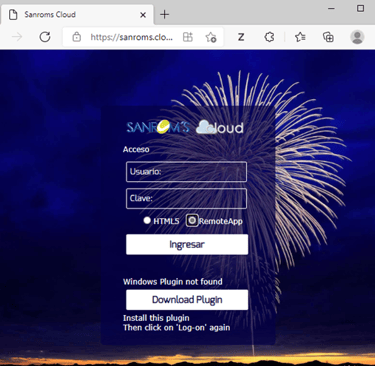This screenshot has height=366, width=375.
Task: Reload the page with the refresh icon
Action: point(45,37)
